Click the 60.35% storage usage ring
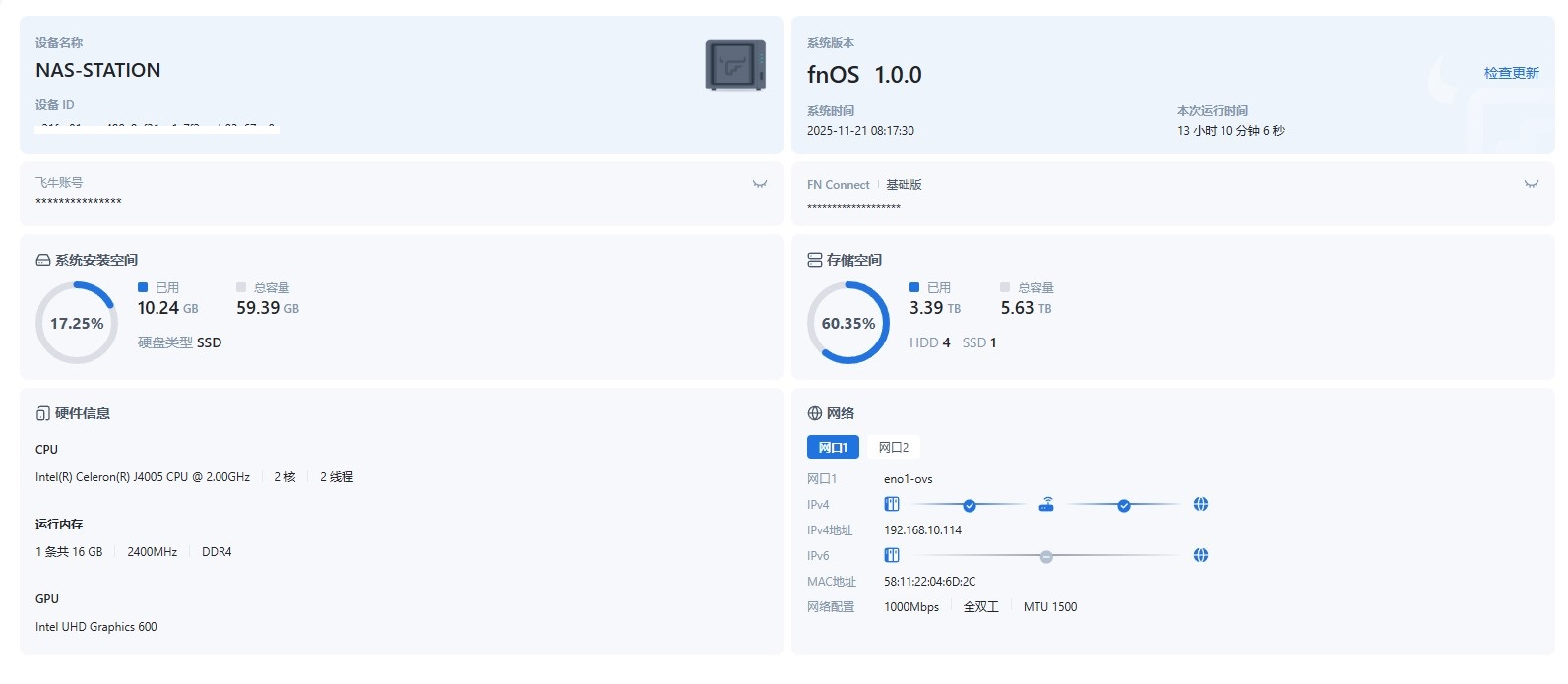Viewport: 1568px width, 684px height. tap(848, 323)
